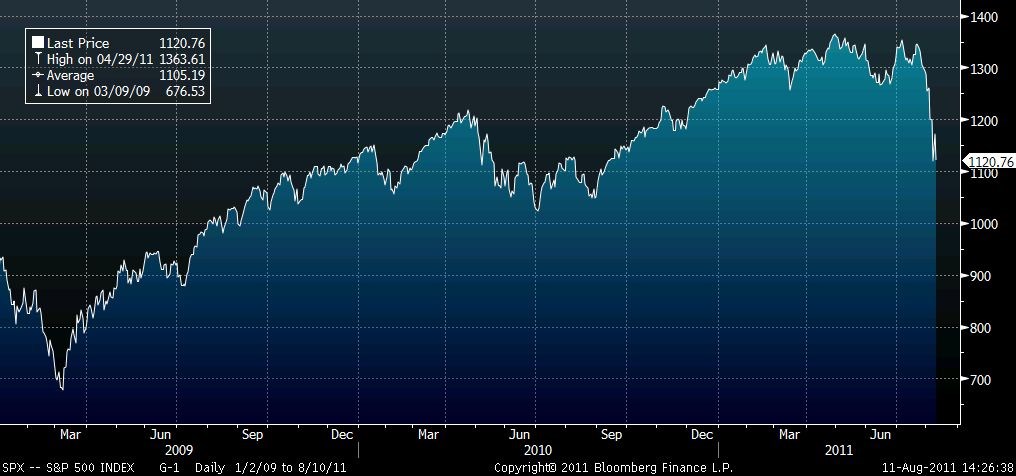Click the 1120.76 value inside the legend box
This screenshot has width=1016, height=476.
[x=182, y=43]
